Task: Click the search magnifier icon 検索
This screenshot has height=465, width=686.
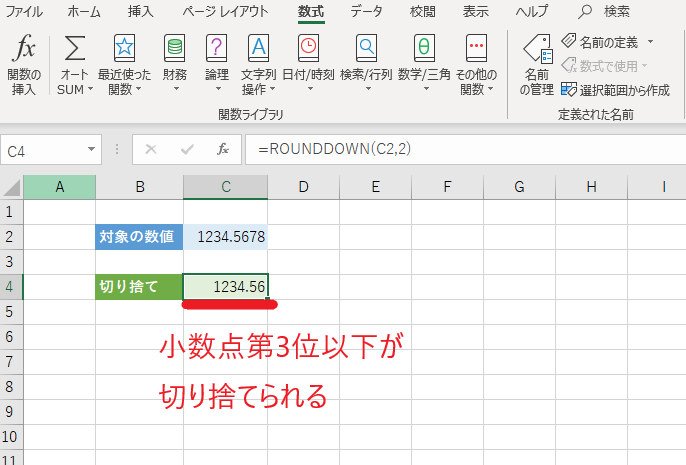Action: pyautogui.click(x=584, y=12)
